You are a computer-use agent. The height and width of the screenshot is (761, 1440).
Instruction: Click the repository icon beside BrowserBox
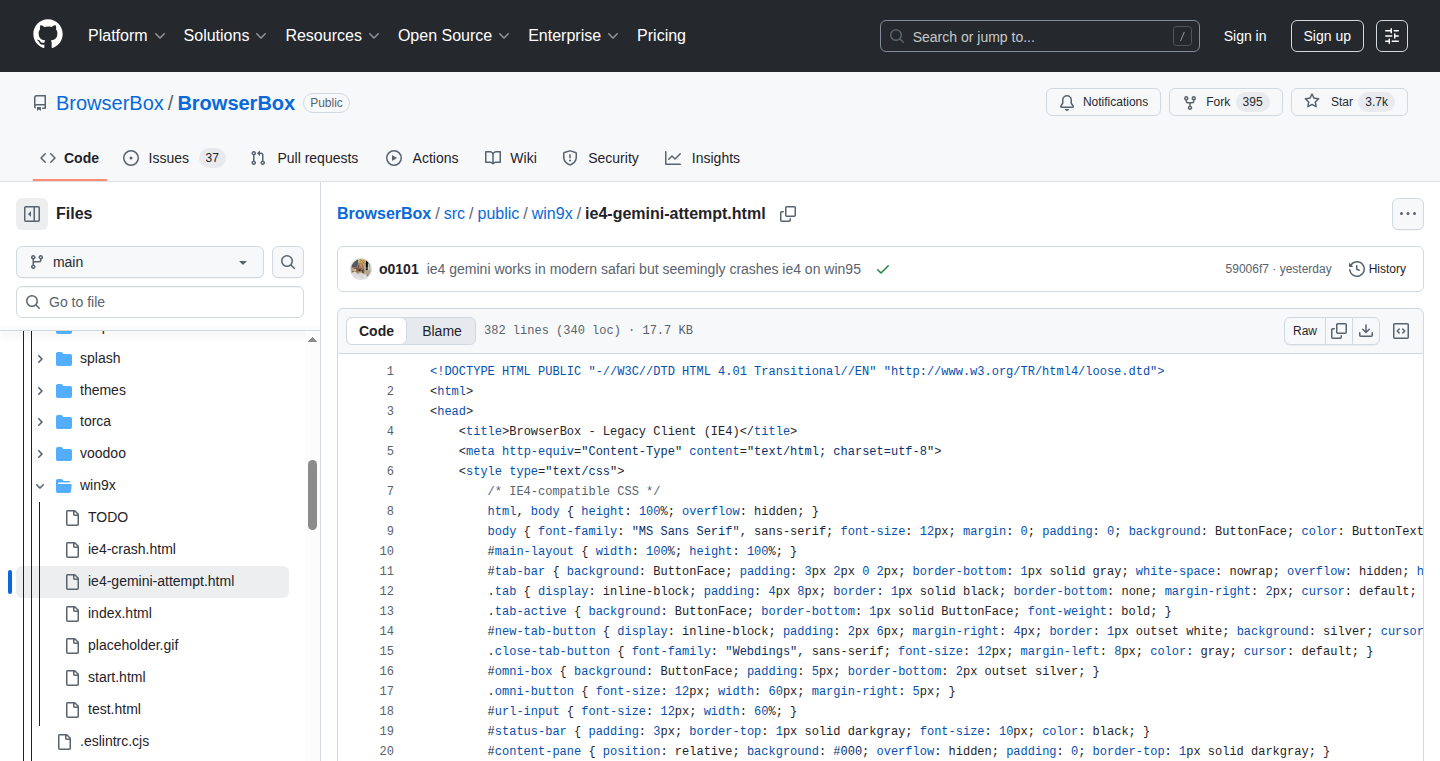click(x=40, y=103)
